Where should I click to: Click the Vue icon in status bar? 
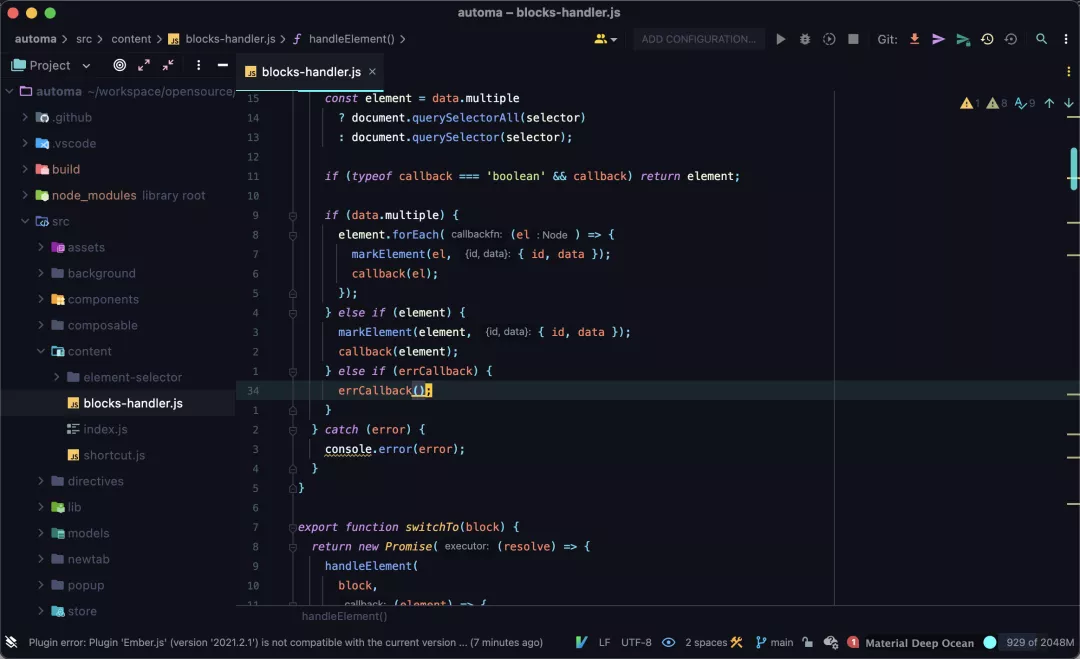point(581,642)
